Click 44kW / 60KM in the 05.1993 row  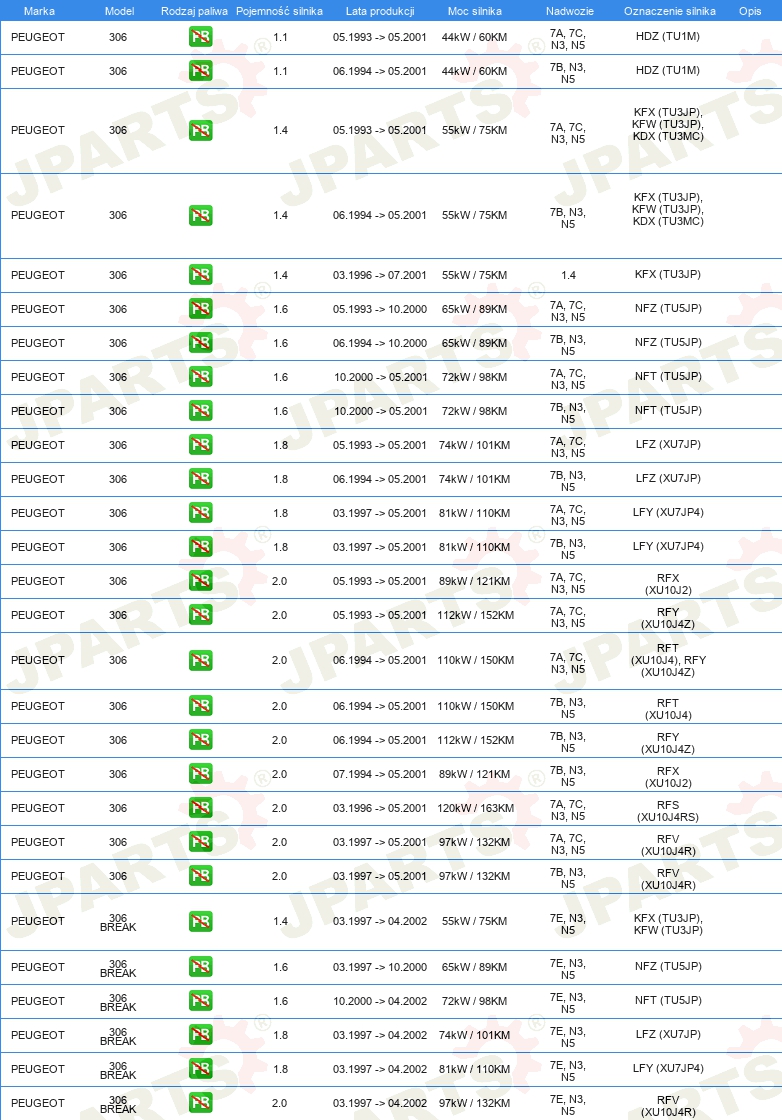tap(474, 37)
